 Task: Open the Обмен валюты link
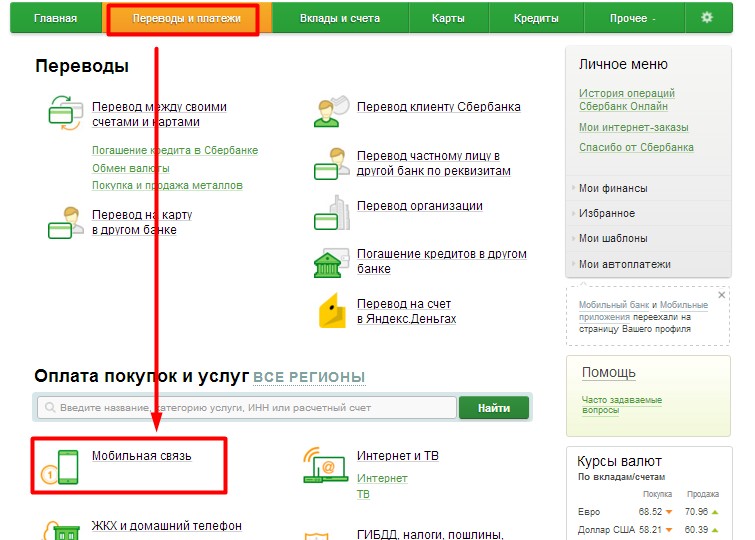coord(130,168)
